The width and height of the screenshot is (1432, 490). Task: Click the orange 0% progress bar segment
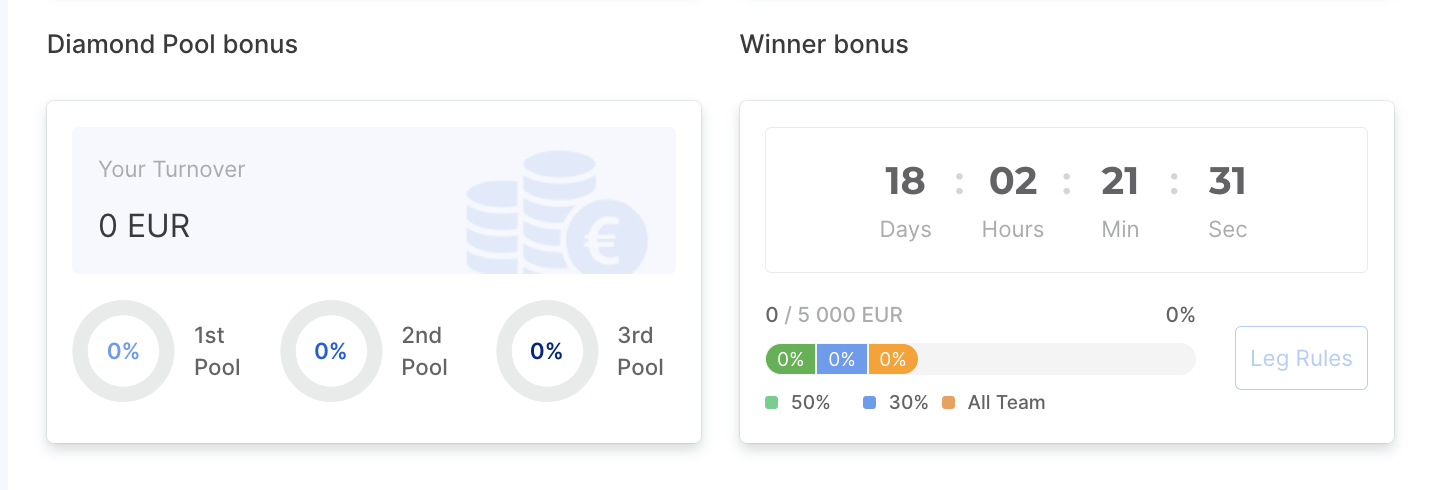click(x=892, y=359)
